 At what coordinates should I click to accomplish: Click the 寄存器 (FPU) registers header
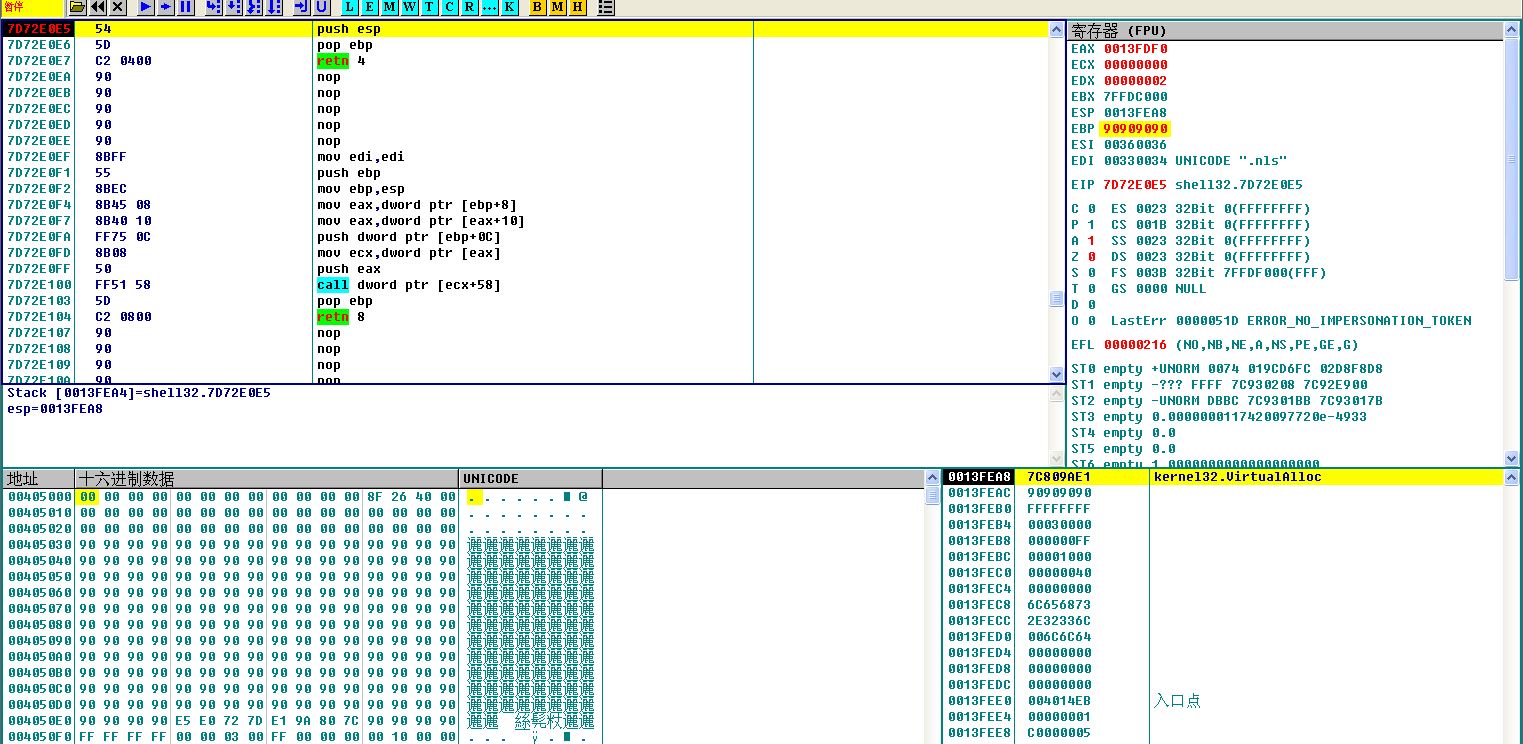click(x=1285, y=30)
